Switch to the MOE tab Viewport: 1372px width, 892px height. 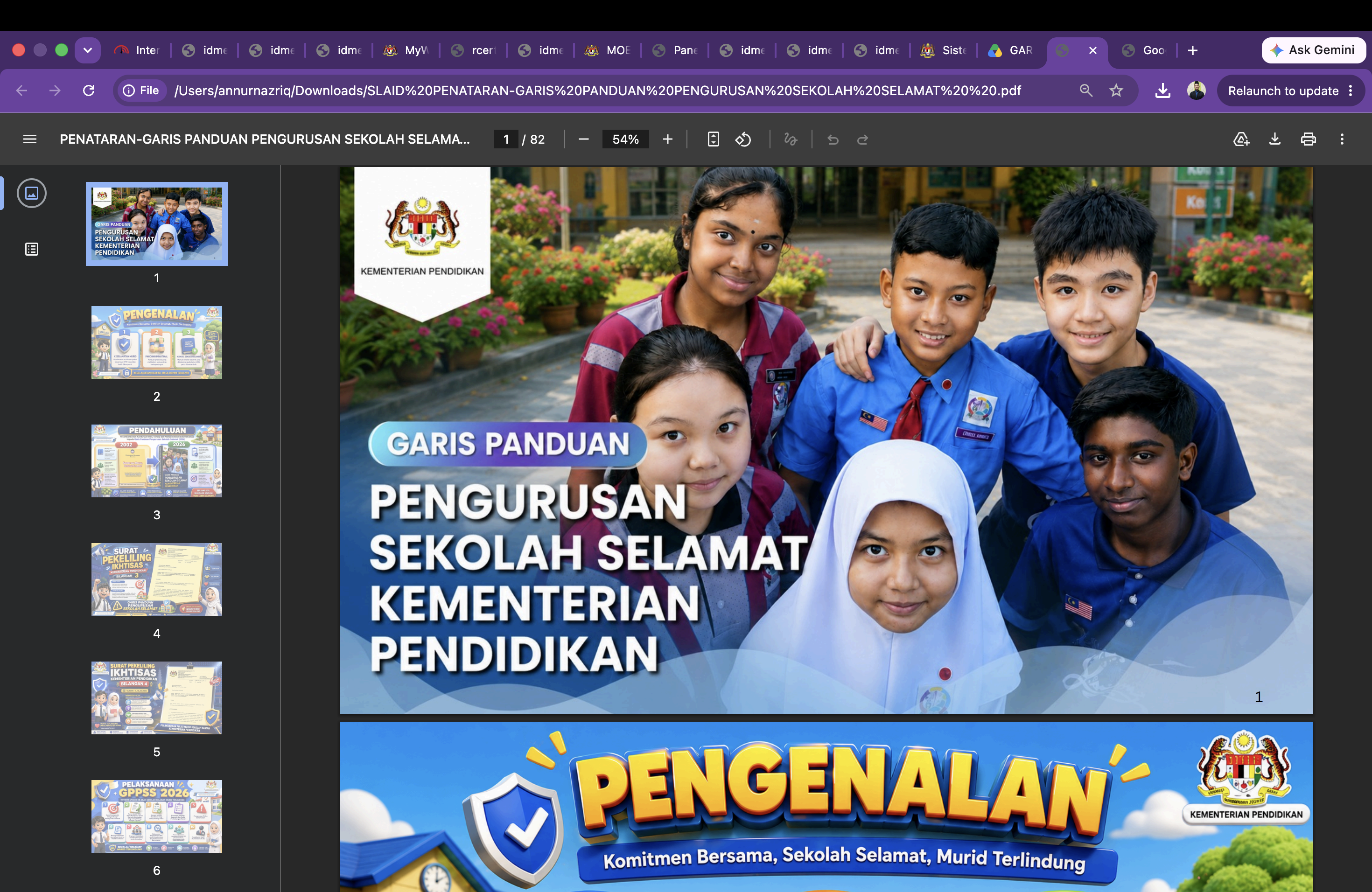point(608,50)
